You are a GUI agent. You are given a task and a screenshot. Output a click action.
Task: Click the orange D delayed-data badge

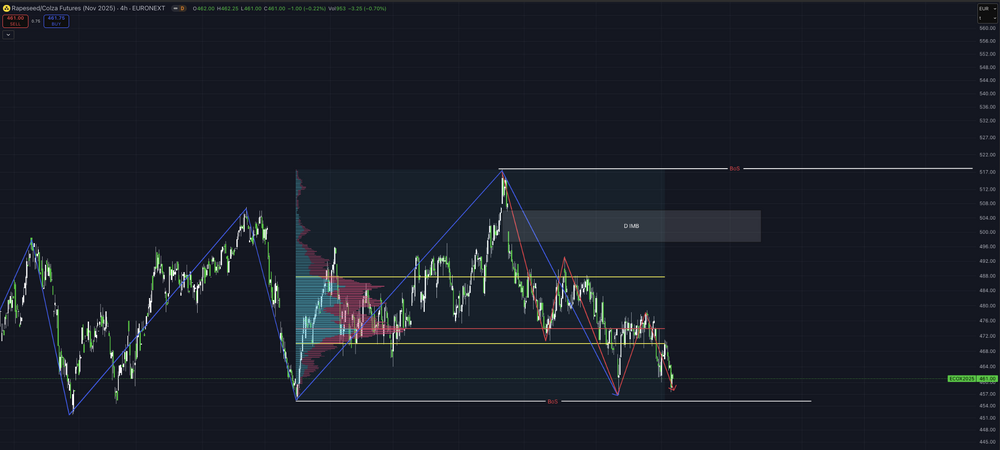[x=182, y=8]
